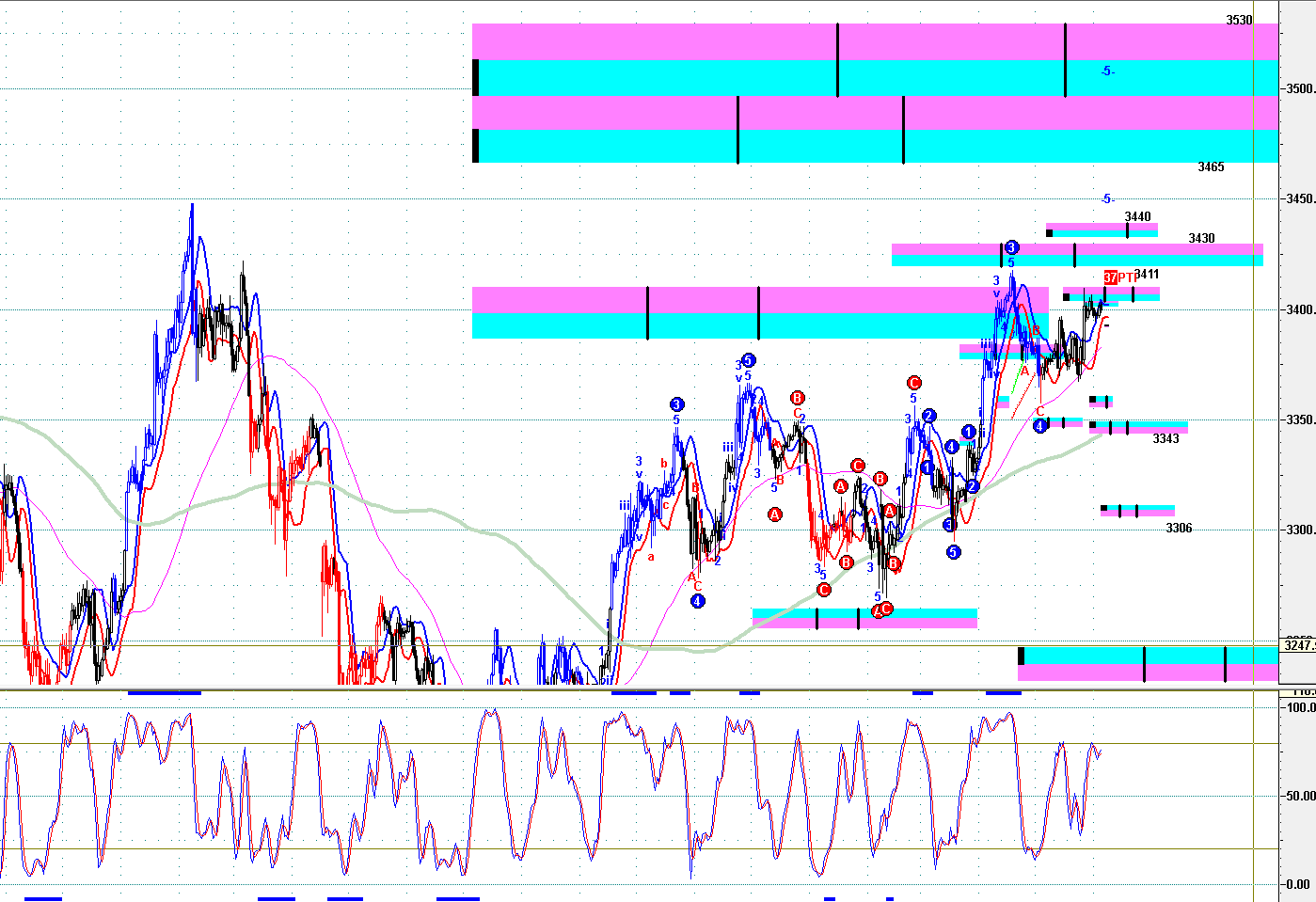This screenshot has width=1316, height=902.
Task: Select the -5- label inside the top cyan band
Action: point(1107,71)
